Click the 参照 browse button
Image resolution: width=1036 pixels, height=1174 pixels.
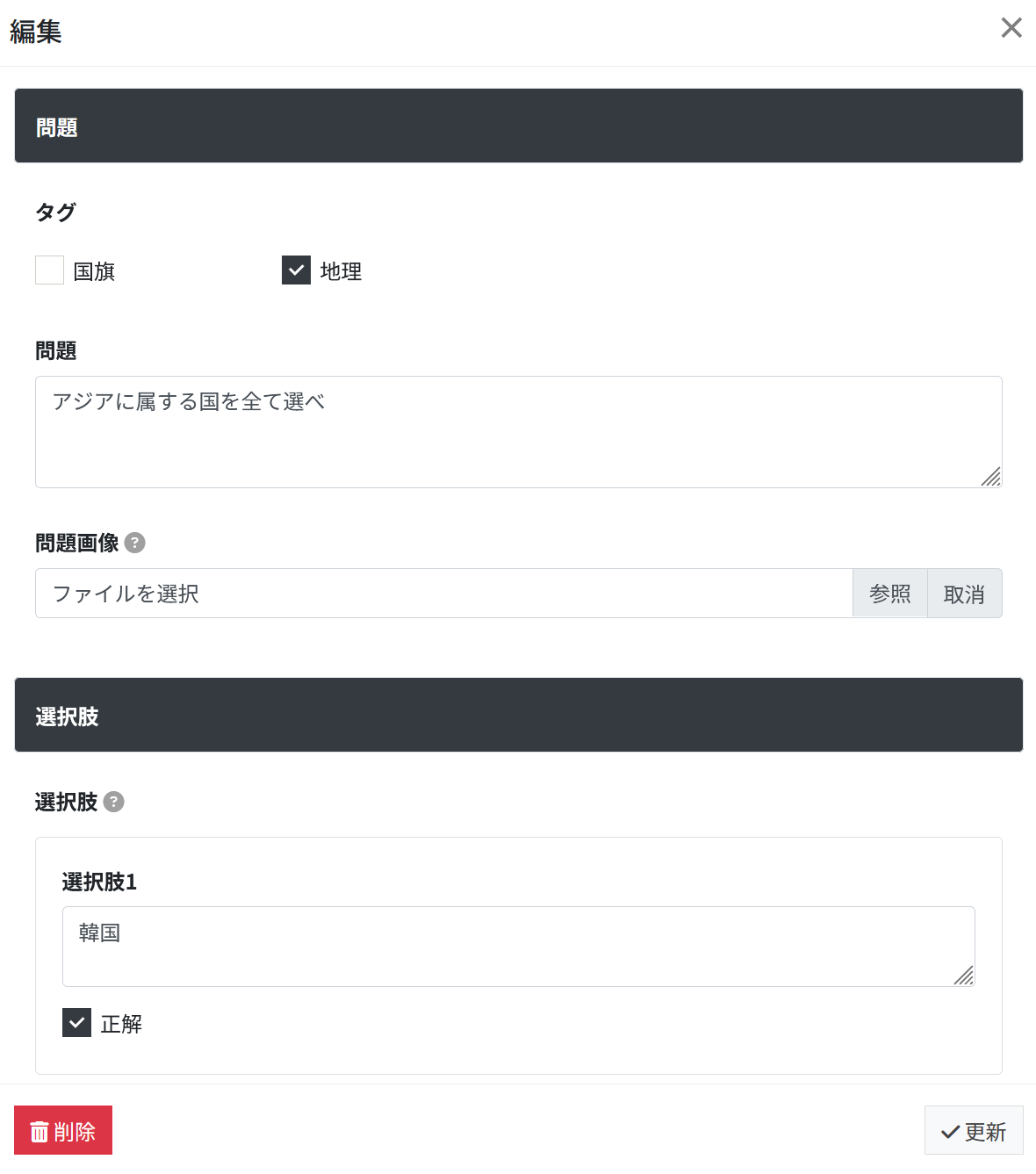890,594
